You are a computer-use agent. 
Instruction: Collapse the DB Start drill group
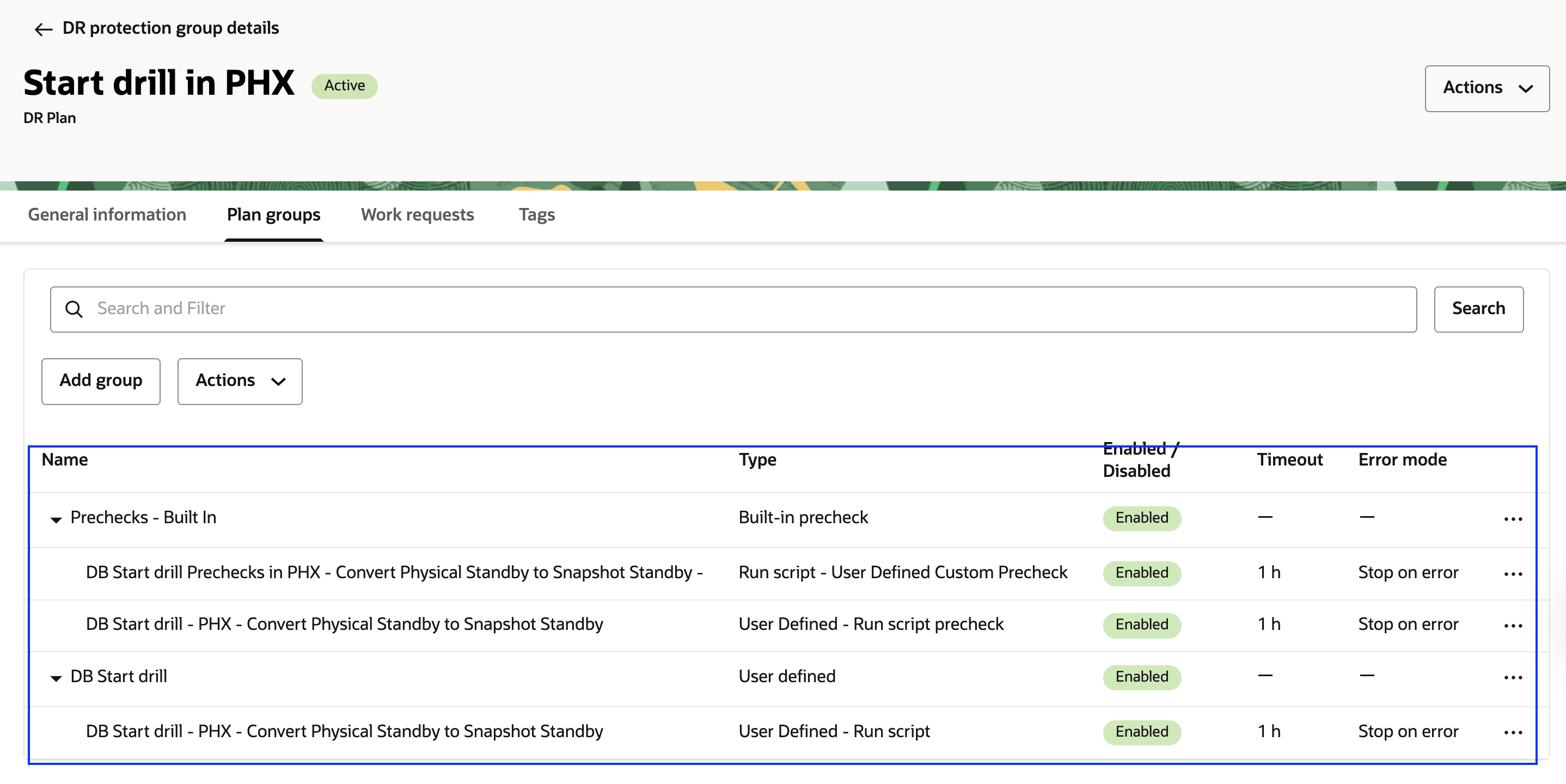(56, 678)
